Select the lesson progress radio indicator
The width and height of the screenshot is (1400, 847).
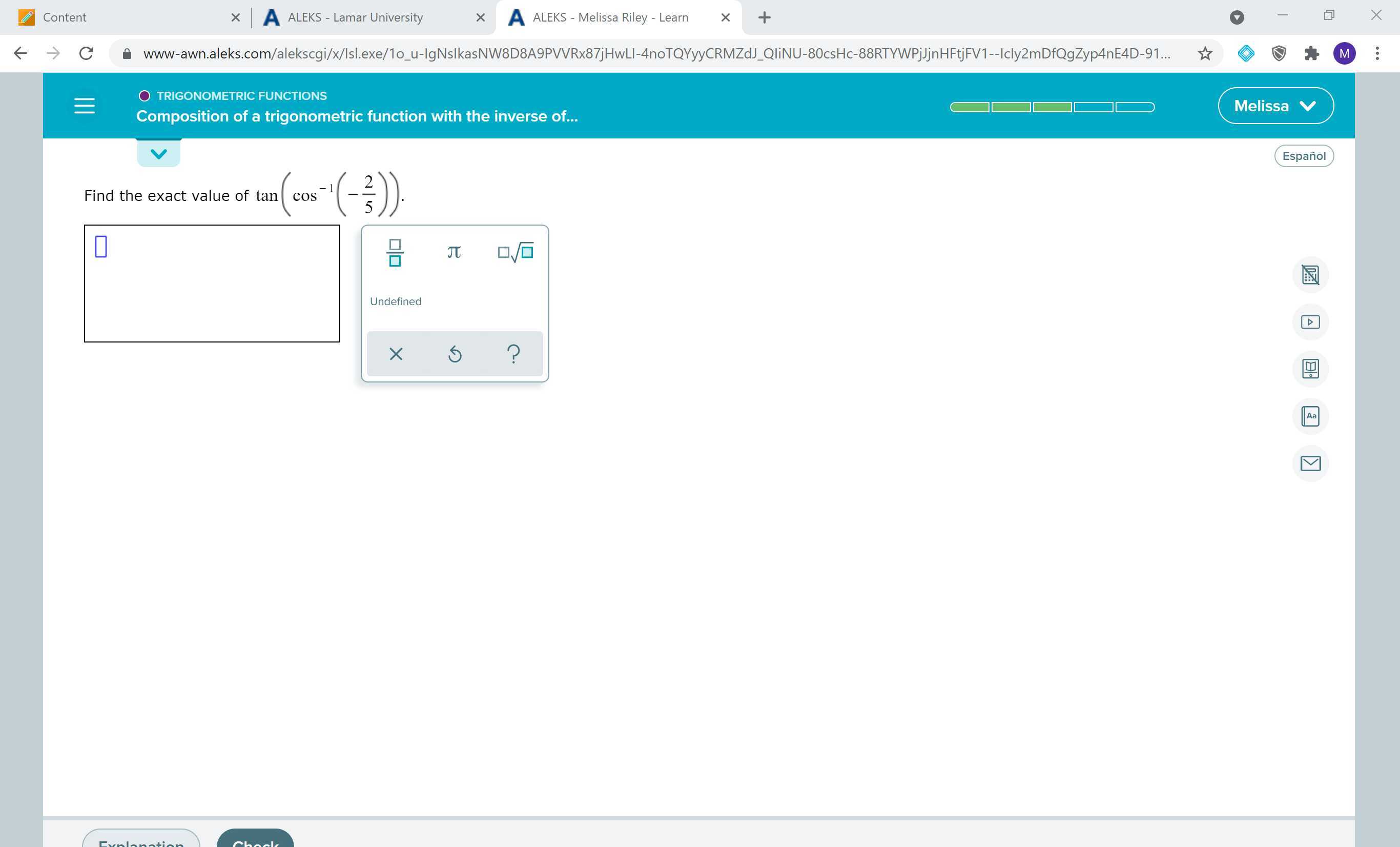[145, 95]
